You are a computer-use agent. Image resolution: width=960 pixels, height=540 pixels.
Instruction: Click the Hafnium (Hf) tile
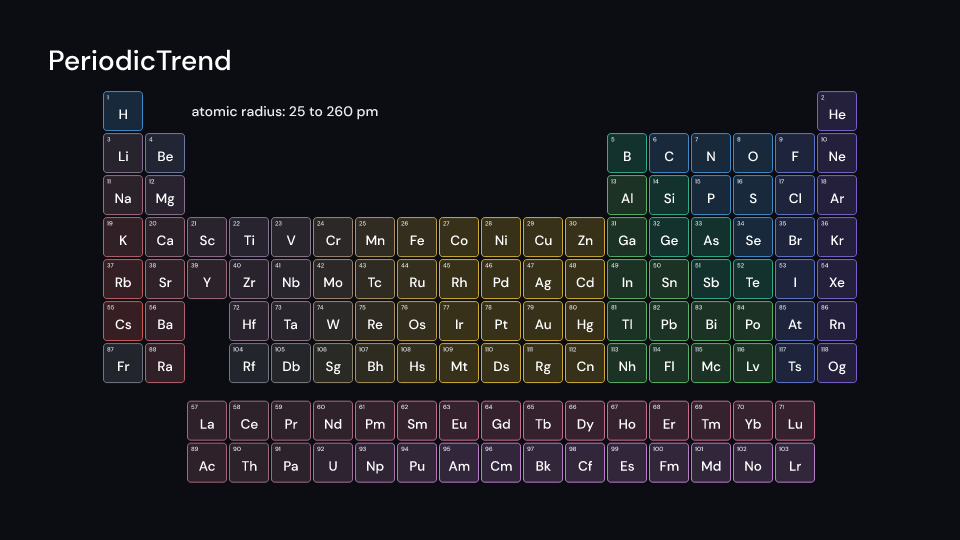249,321
